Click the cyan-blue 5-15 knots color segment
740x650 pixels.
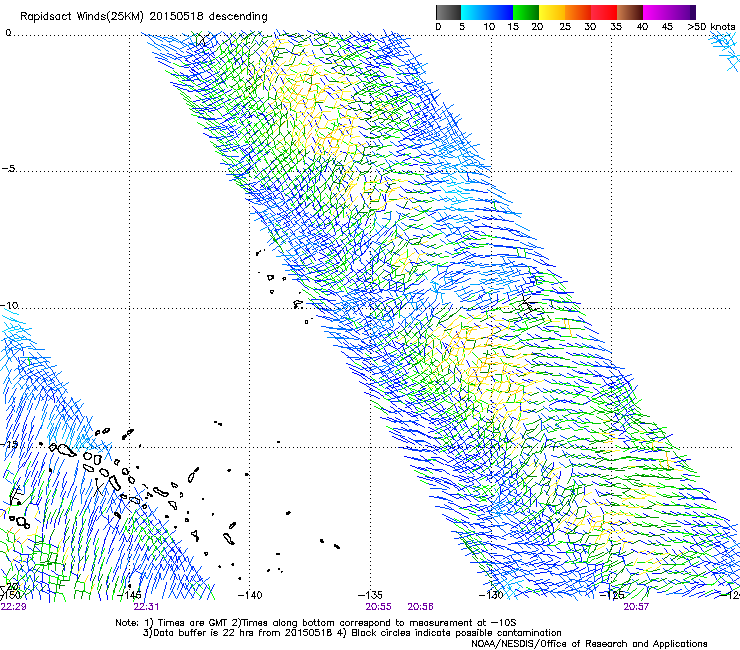(487, 12)
